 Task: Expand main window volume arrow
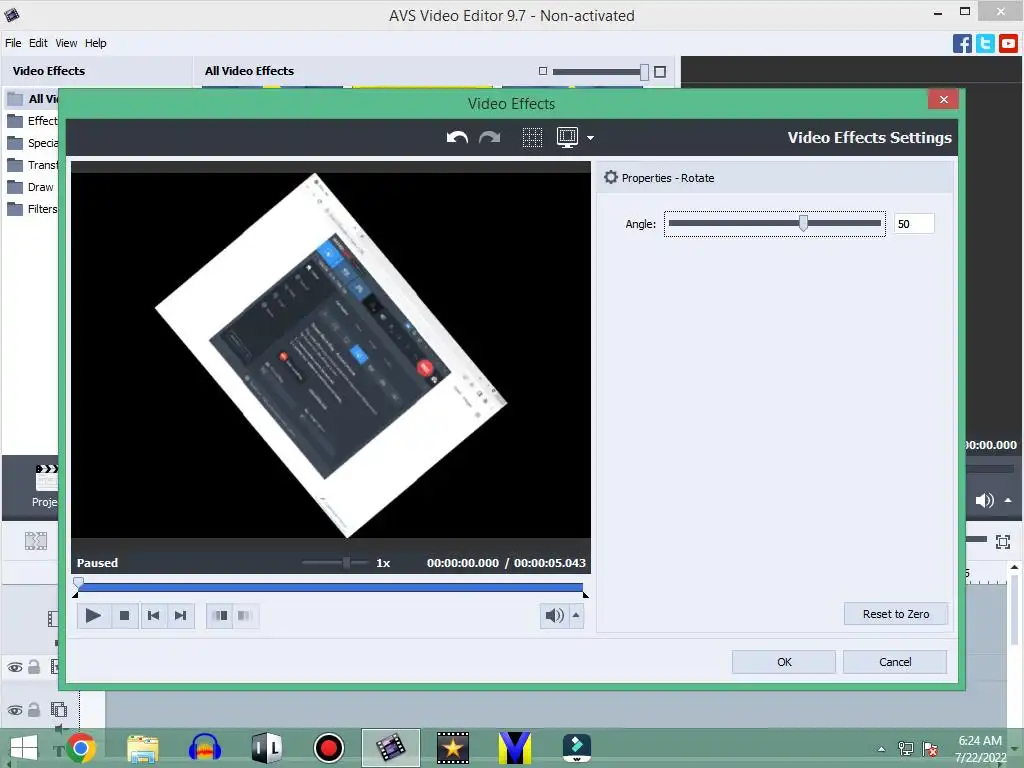(1008, 500)
